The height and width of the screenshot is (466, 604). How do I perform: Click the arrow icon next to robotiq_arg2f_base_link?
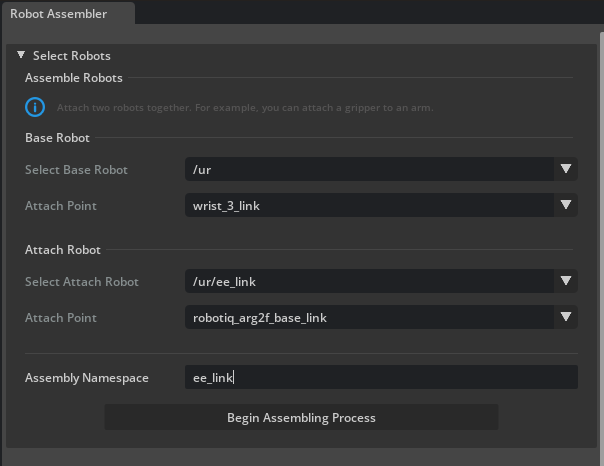click(x=566, y=317)
